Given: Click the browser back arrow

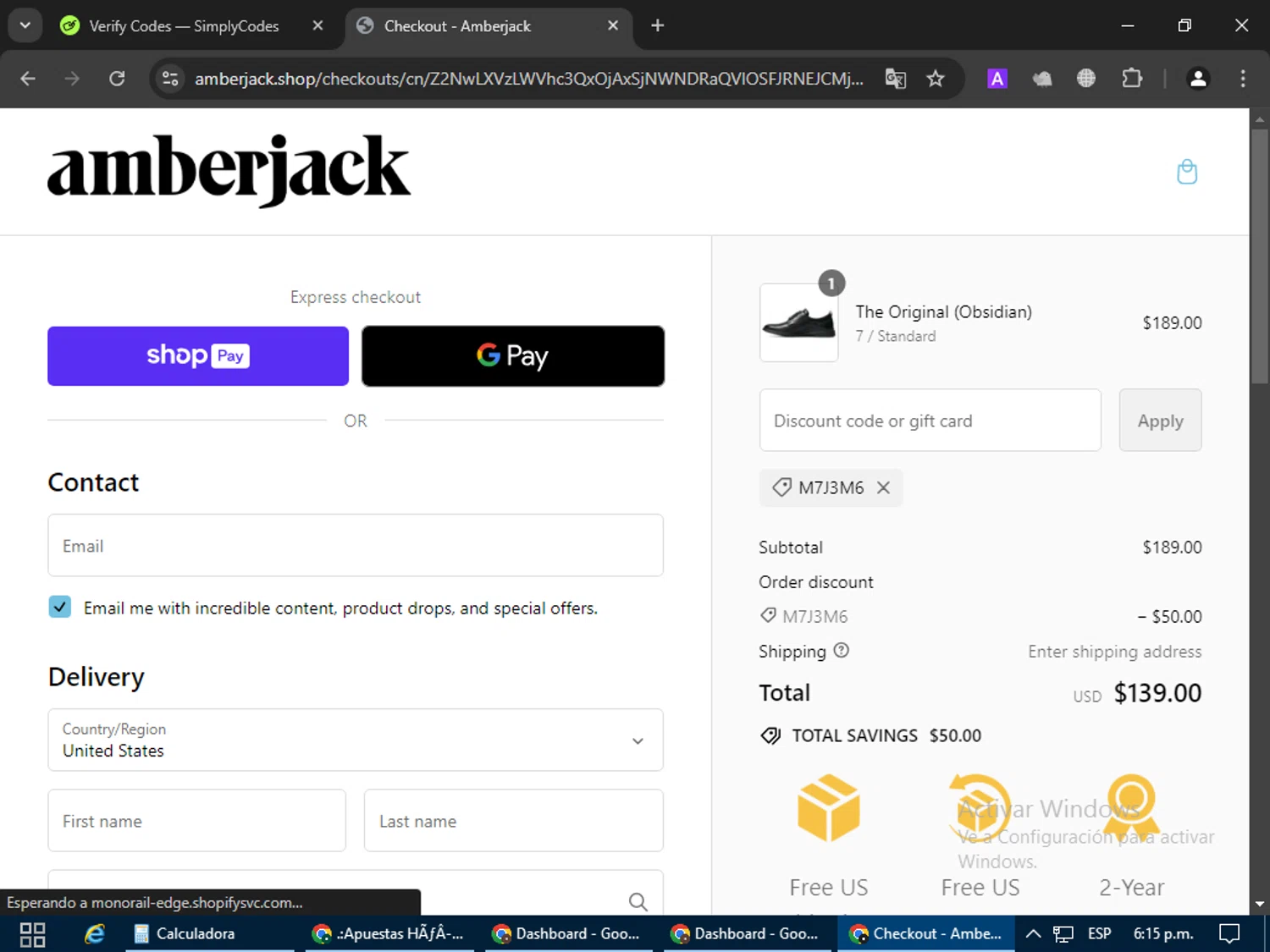Looking at the screenshot, I should point(28,79).
